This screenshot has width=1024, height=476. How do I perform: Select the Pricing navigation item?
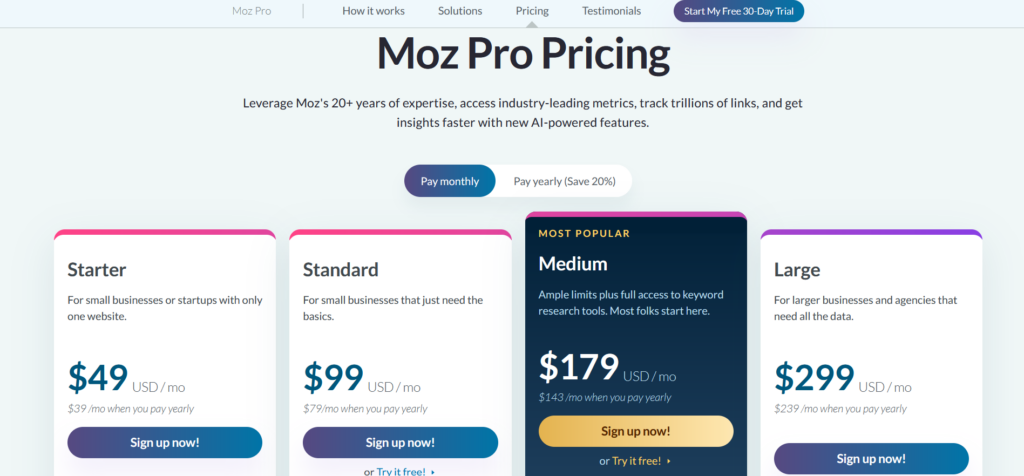click(x=532, y=11)
